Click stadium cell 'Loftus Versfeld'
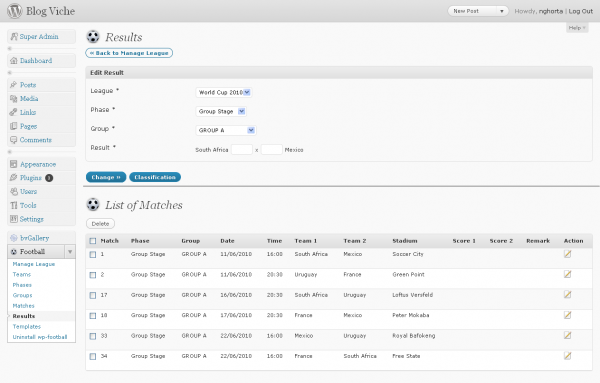The image size is (600, 383). point(412,295)
